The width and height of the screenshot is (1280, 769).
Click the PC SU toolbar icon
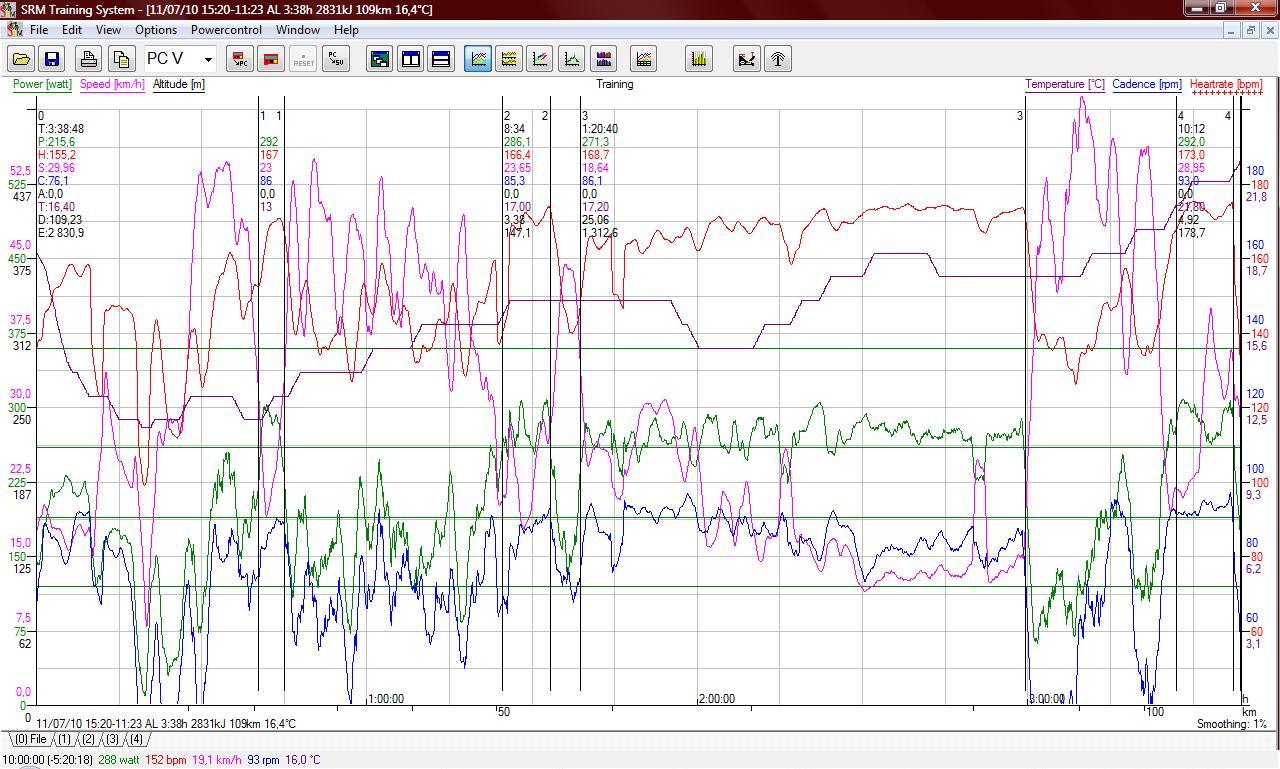pyautogui.click(x=336, y=59)
